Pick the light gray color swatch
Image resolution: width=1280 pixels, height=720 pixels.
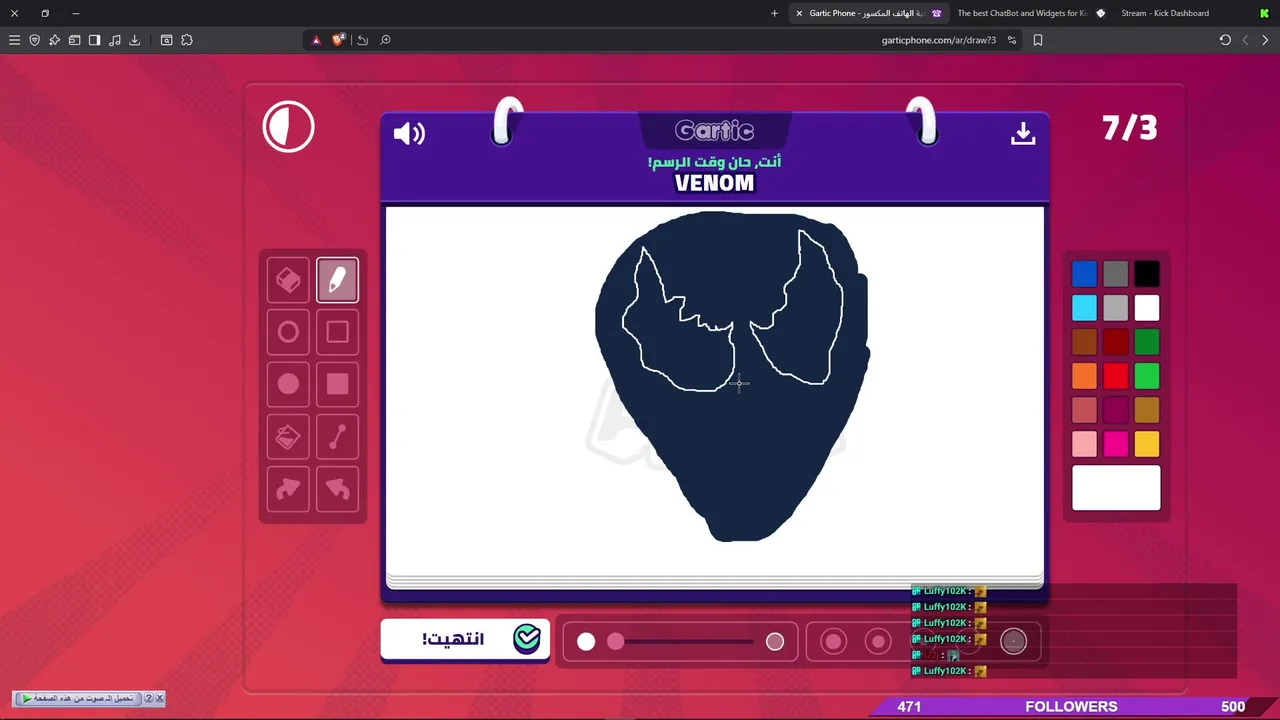(1115, 308)
